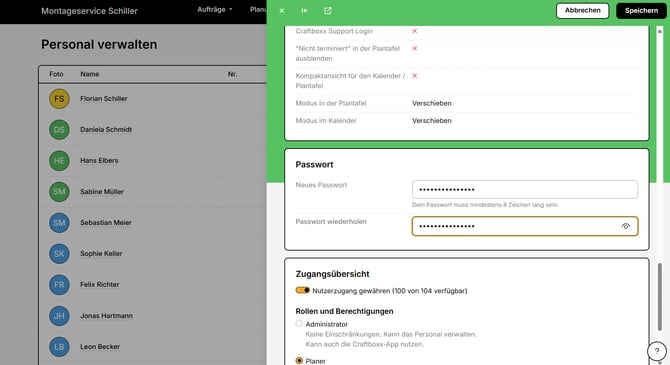The image size is (670, 365).
Task: Click Jonas Hartmann's JH avatar
Action: 59,316
